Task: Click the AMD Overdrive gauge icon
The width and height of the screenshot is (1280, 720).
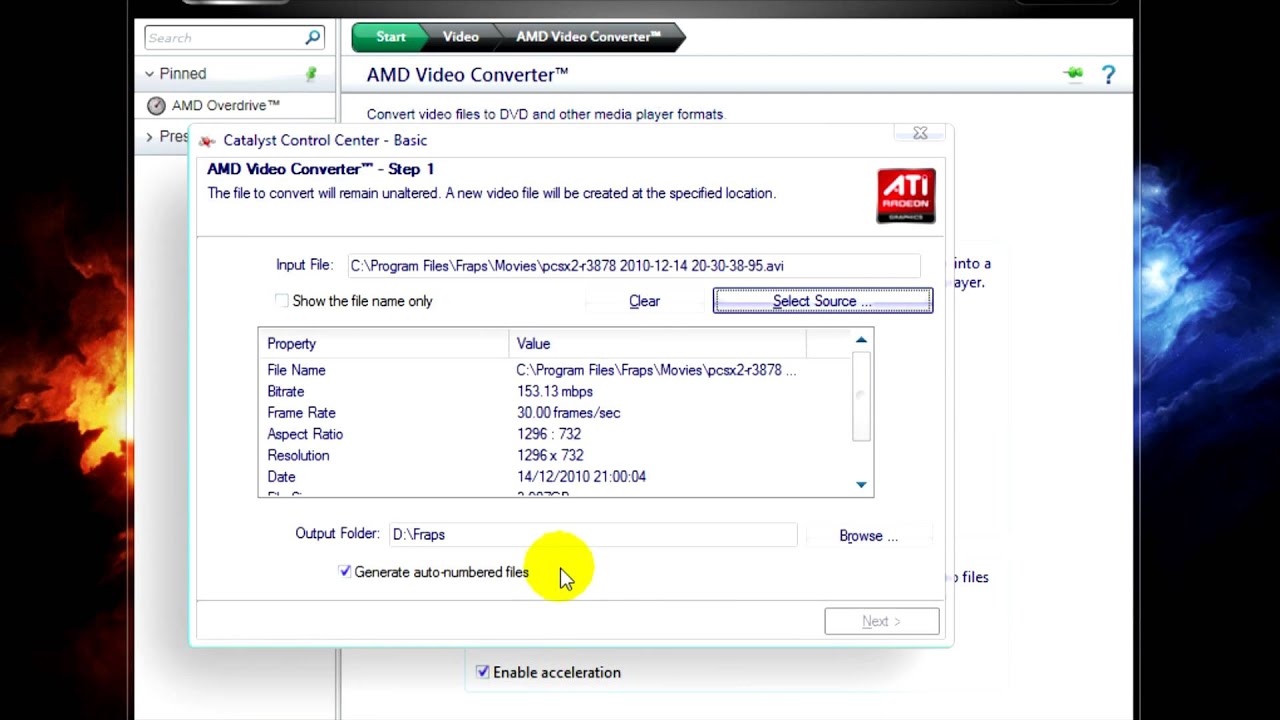Action: (x=156, y=106)
